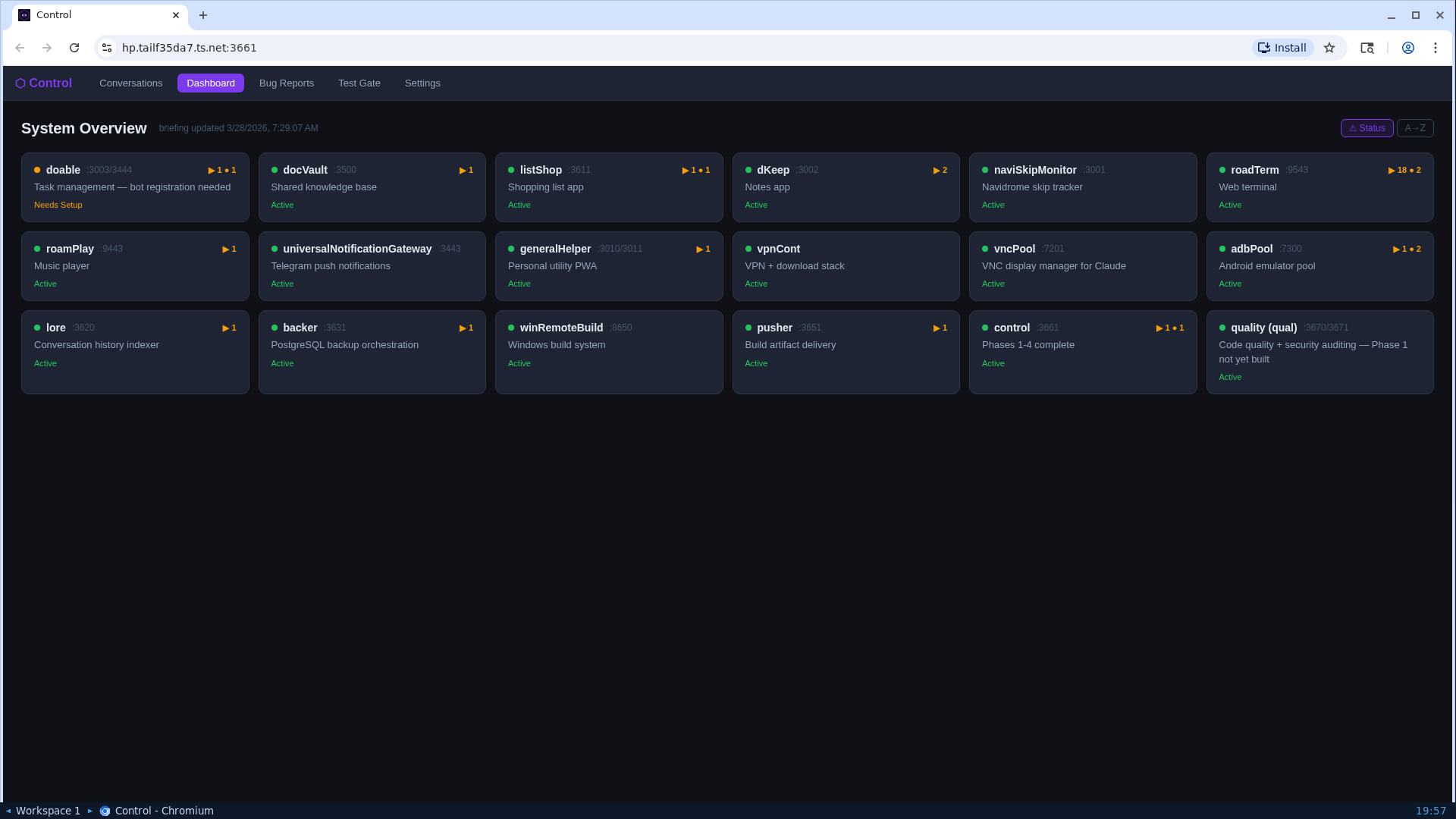
Task: Switch to the Conversations tab
Action: pos(130,83)
